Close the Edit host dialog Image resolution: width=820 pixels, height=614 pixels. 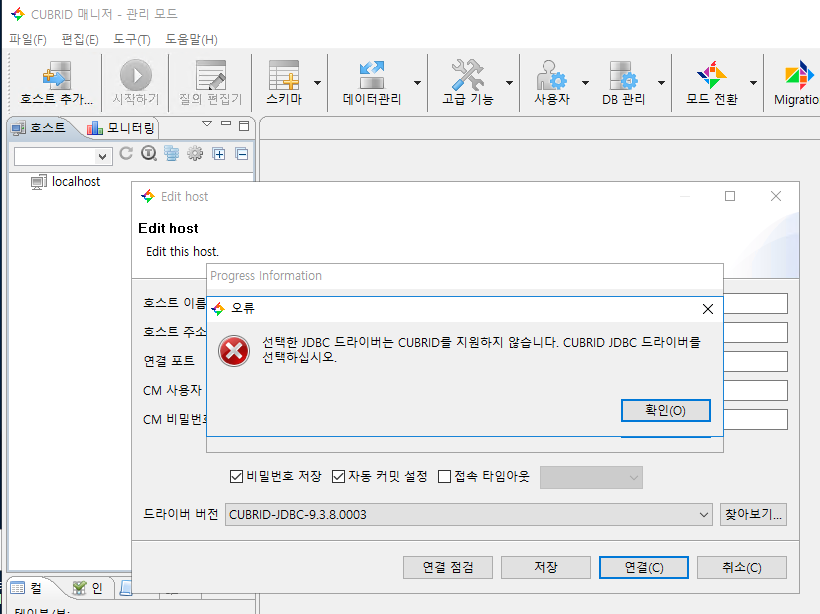click(776, 196)
